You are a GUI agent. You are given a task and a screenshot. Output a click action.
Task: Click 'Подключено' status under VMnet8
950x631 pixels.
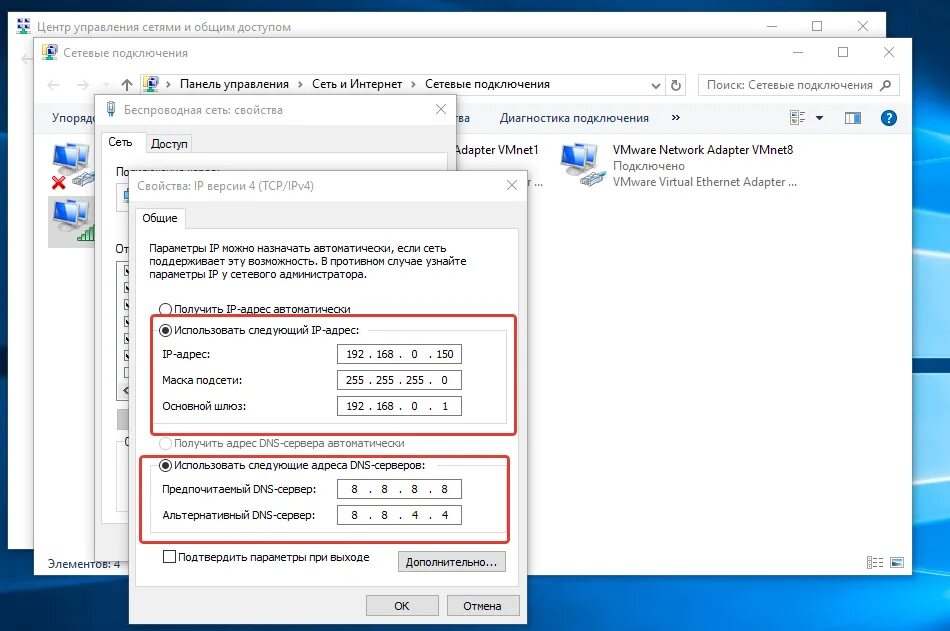(648, 165)
